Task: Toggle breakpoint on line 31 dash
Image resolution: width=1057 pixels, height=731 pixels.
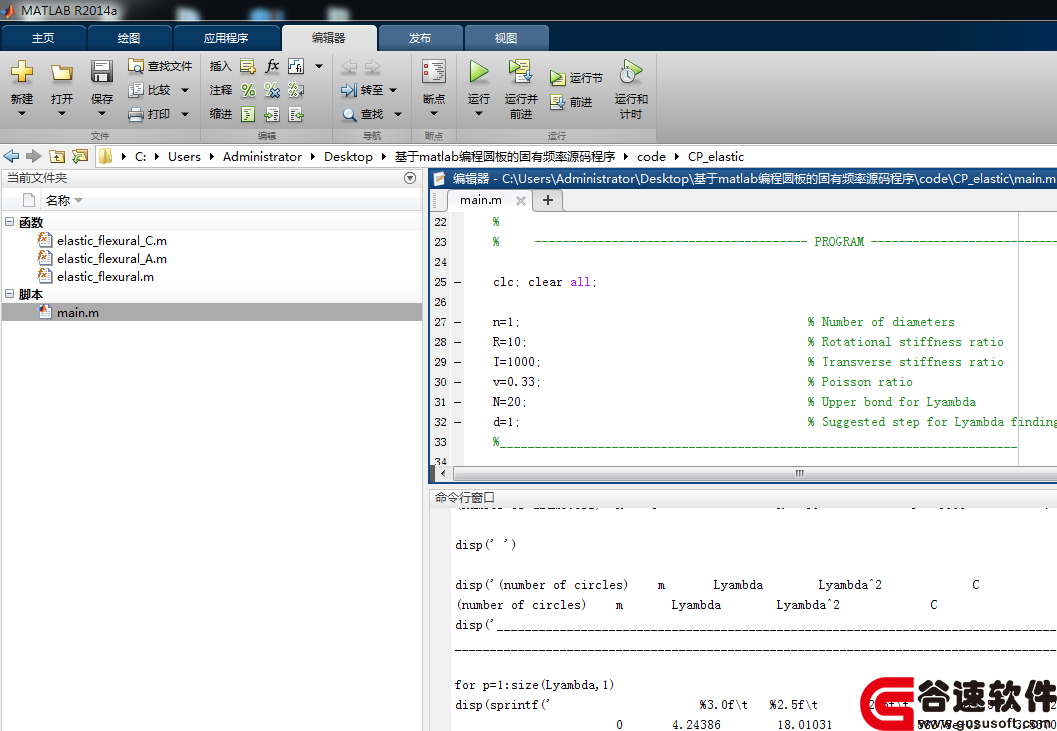Action: [458, 402]
